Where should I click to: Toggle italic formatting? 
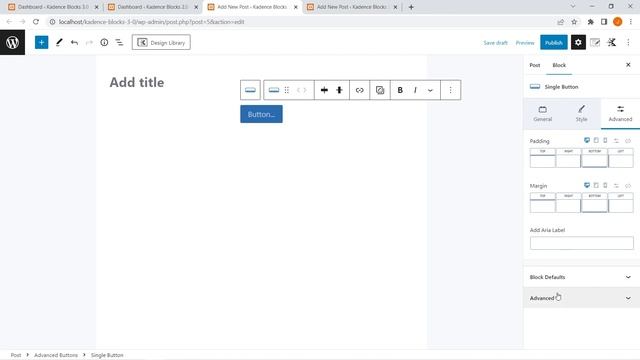pyautogui.click(x=415, y=90)
